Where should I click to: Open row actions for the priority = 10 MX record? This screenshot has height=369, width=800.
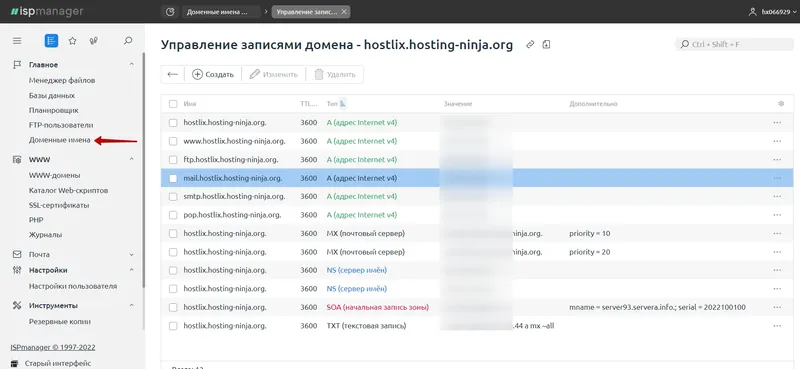tap(777, 233)
